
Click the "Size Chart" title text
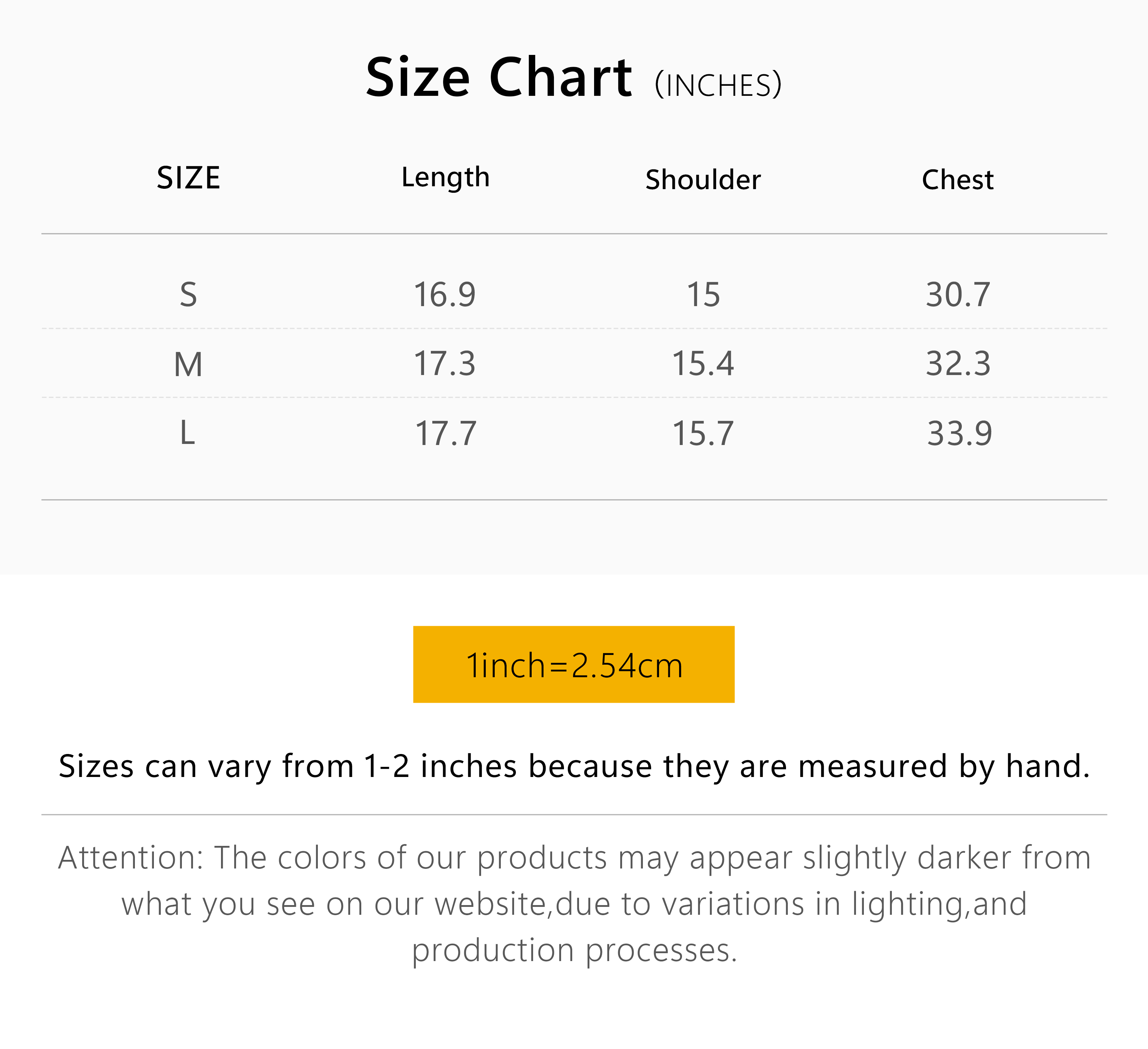pos(498,78)
